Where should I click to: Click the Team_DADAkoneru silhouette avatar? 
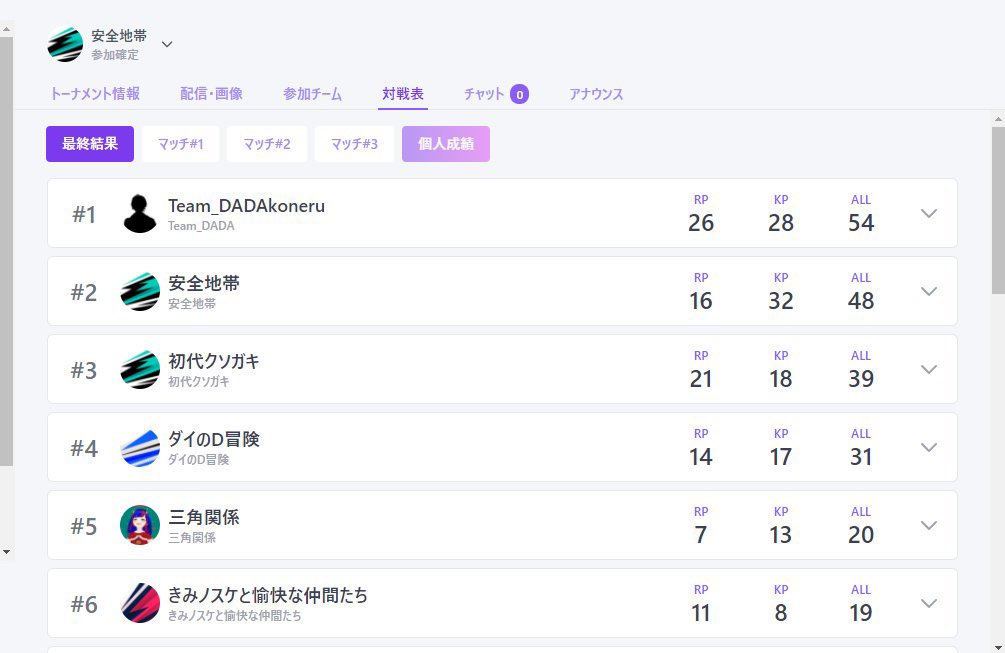pos(140,213)
